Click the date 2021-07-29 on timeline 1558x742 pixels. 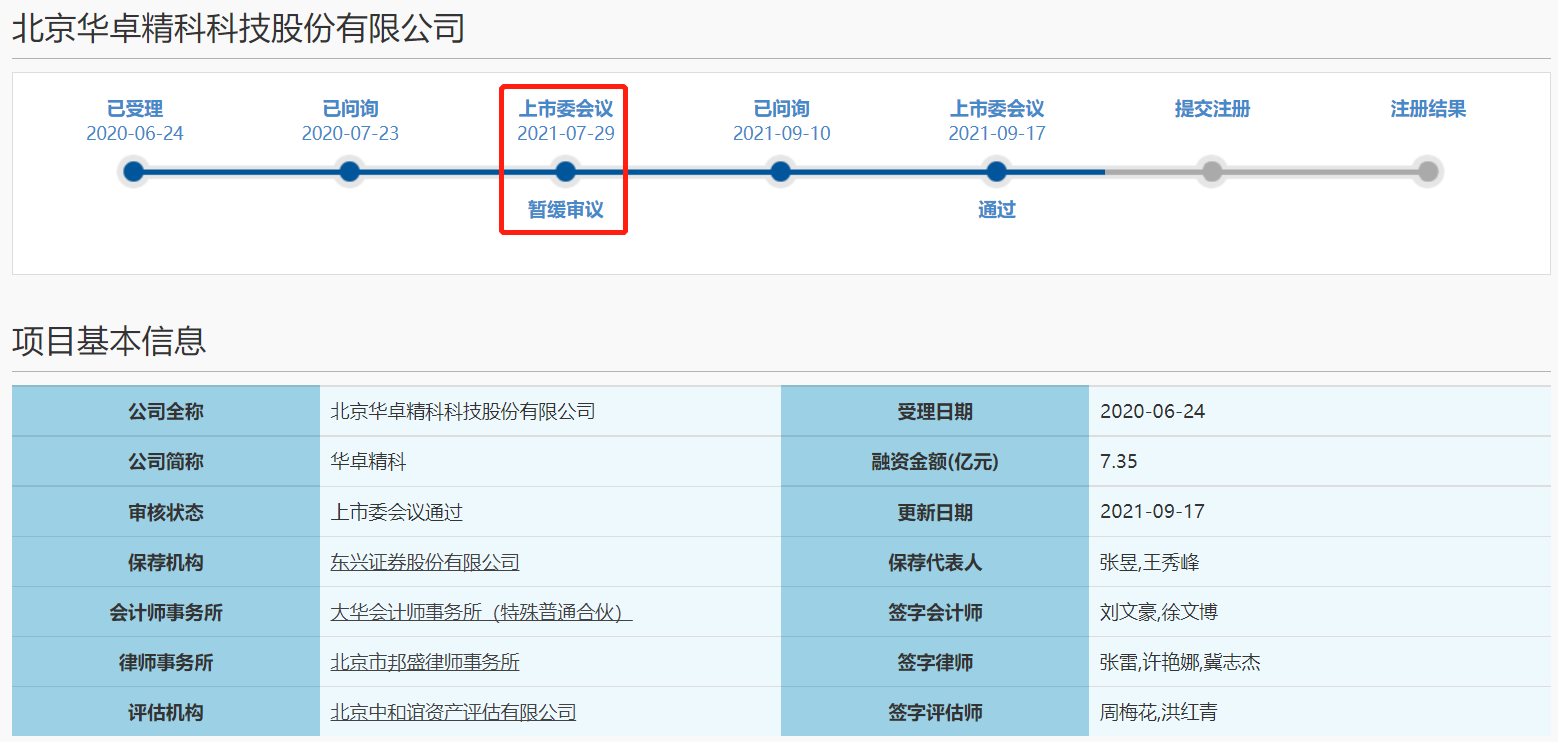pos(566,133)
